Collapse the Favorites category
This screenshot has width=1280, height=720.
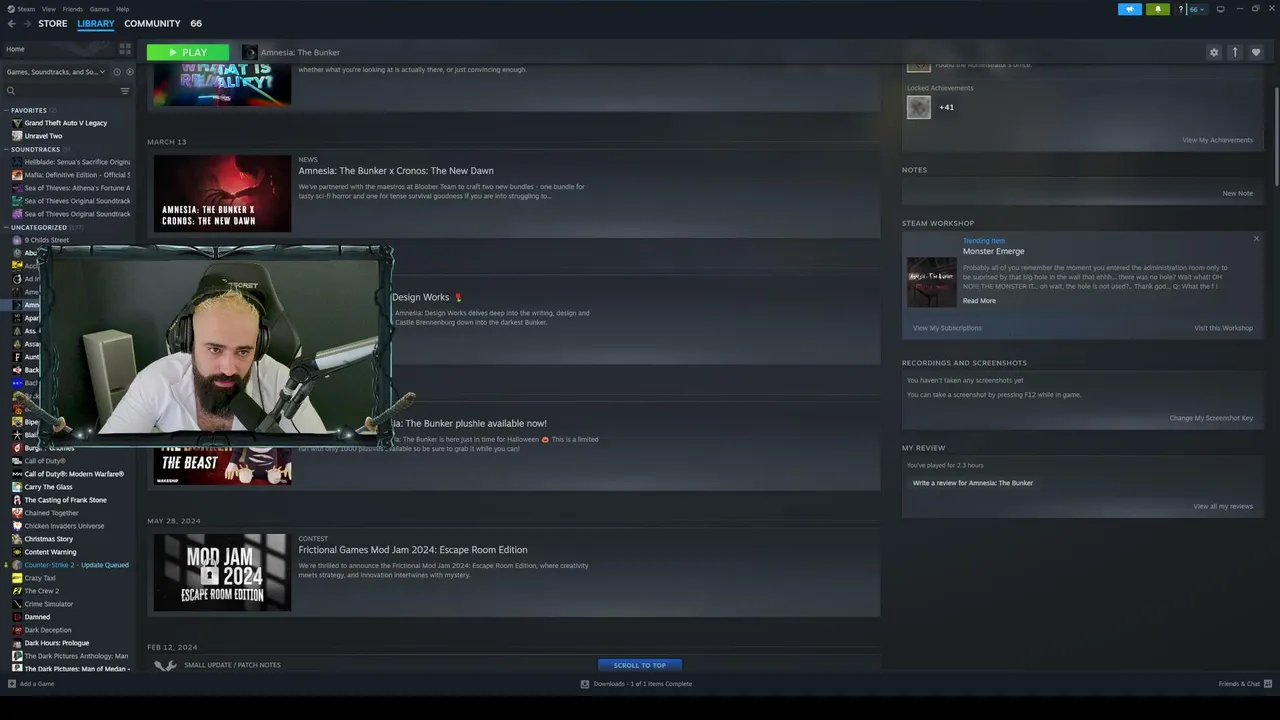[6, 110]
